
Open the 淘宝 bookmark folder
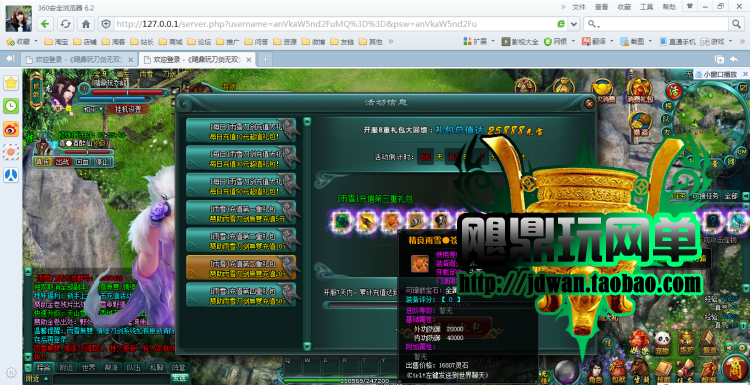[x=56, y=42]
